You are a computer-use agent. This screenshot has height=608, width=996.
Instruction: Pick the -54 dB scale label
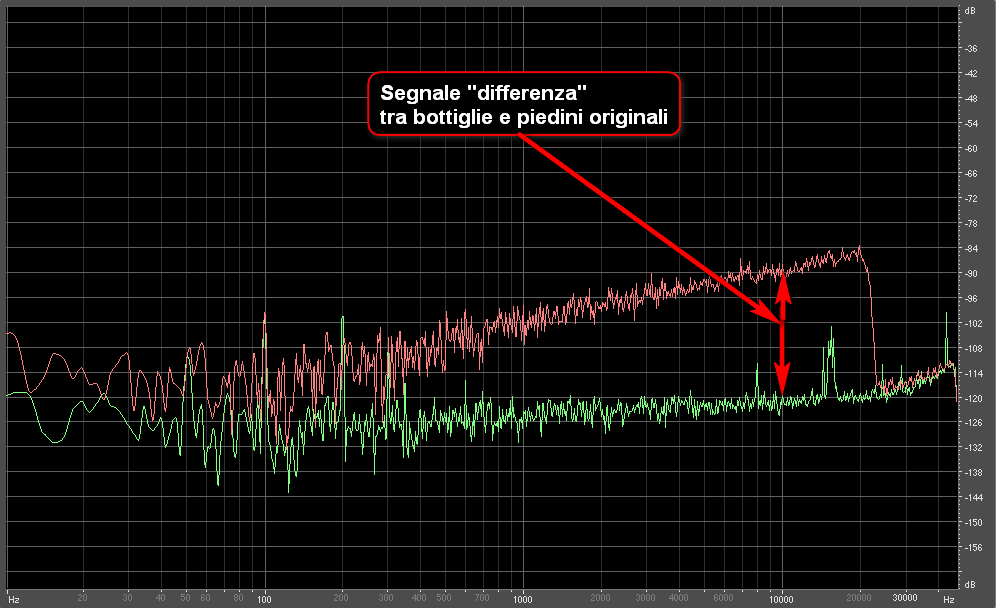pyautogui.click(x=971, y=124)
